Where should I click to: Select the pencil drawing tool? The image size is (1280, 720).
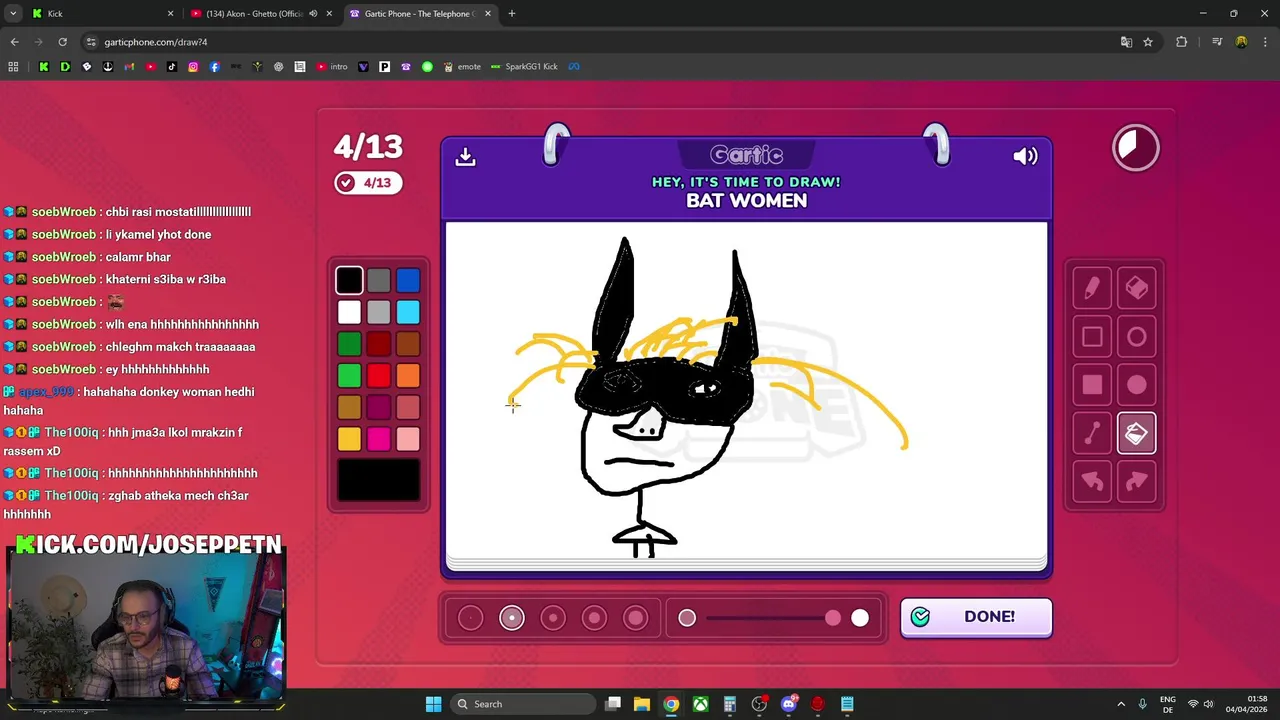point(1092,288)
